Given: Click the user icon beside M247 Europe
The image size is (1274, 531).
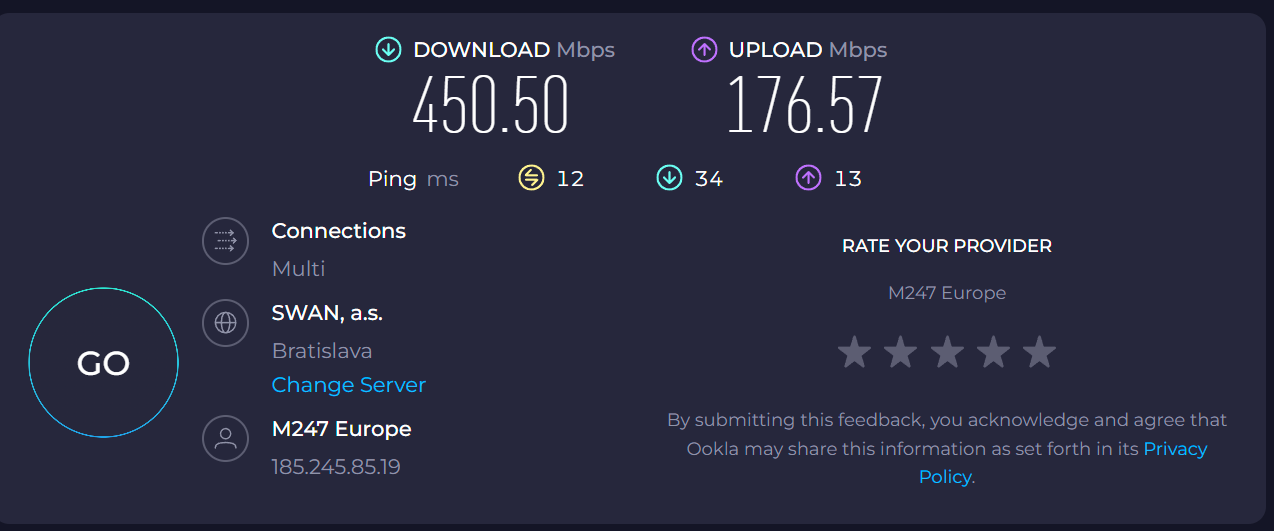Looking at the screenshot, I should point(225,438).
